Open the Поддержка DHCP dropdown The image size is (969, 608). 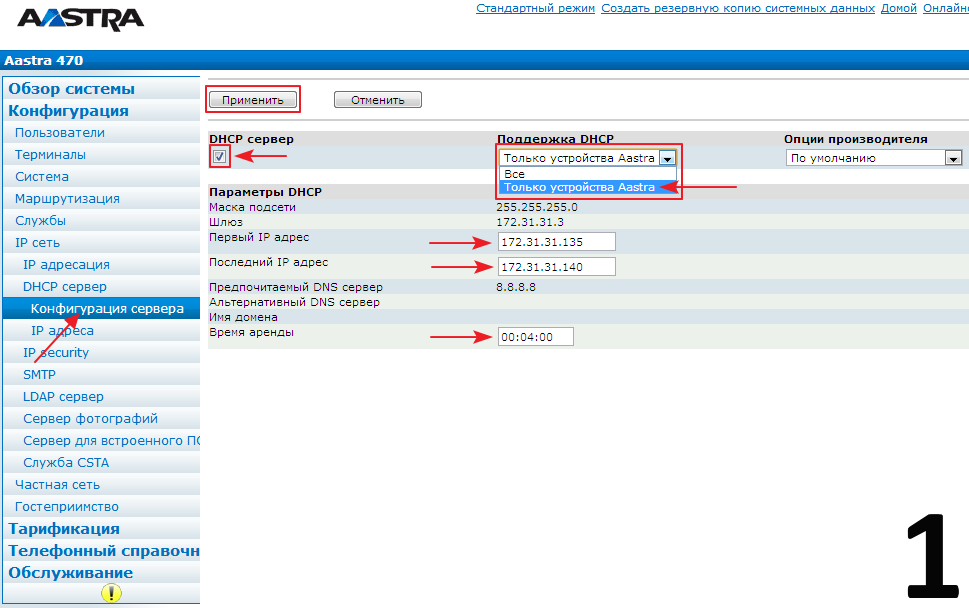[x=588, y=158]
